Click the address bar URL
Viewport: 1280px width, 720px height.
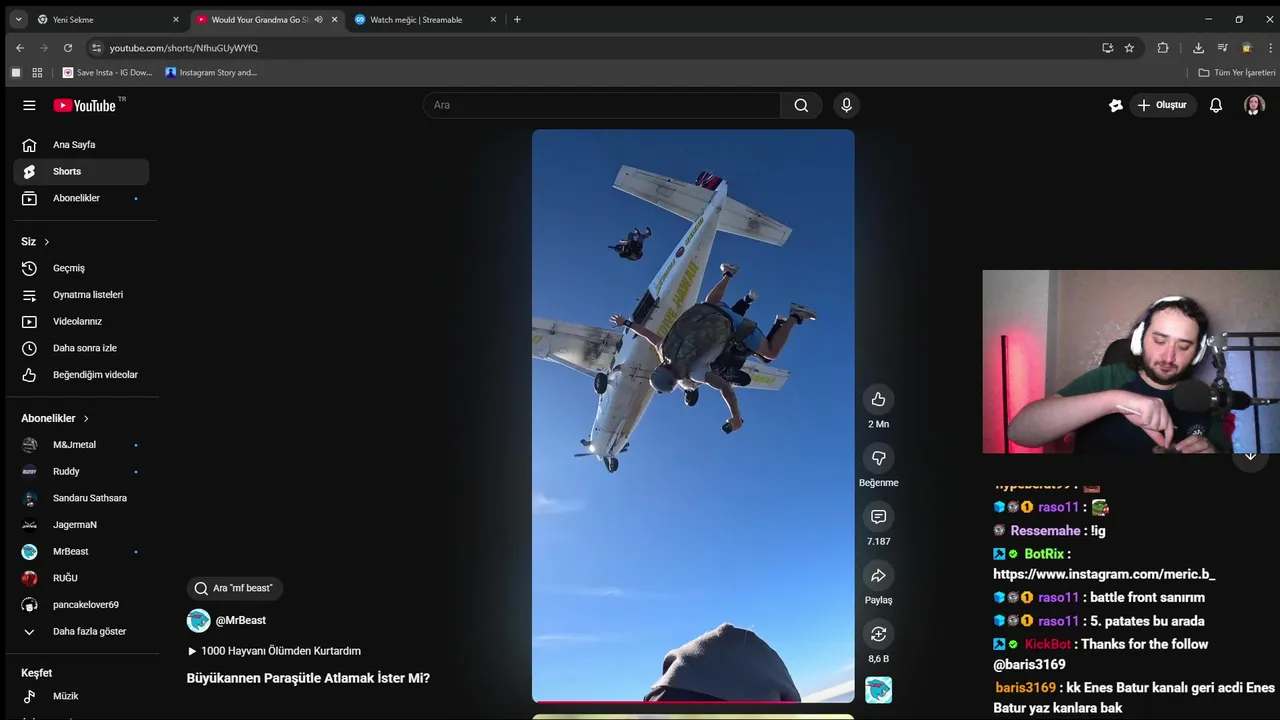(184, 47)
